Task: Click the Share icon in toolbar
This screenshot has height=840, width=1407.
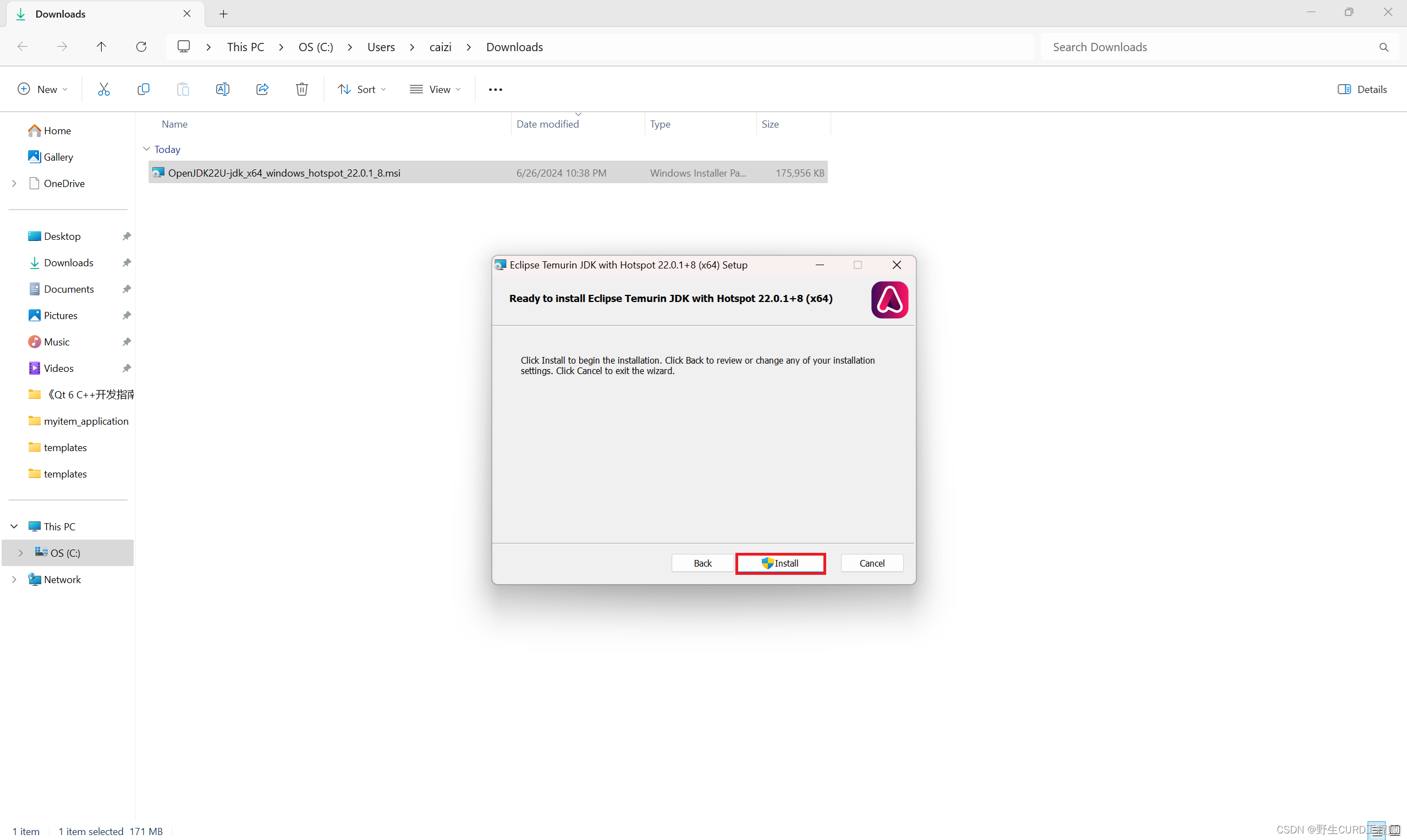Action: coord(262,90)
